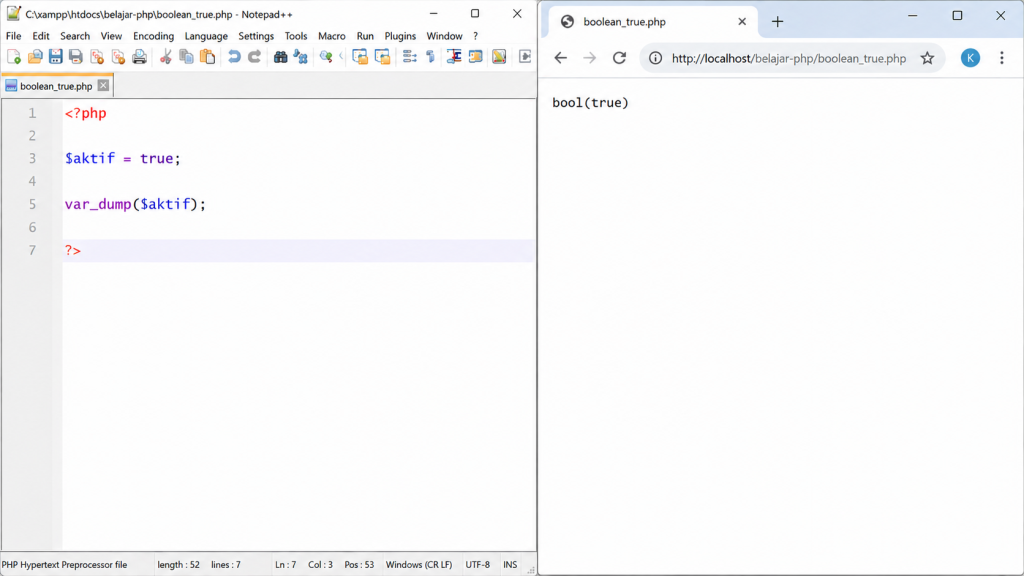
Task: Click the Open file toolbar icon
Action: point(35,57)
